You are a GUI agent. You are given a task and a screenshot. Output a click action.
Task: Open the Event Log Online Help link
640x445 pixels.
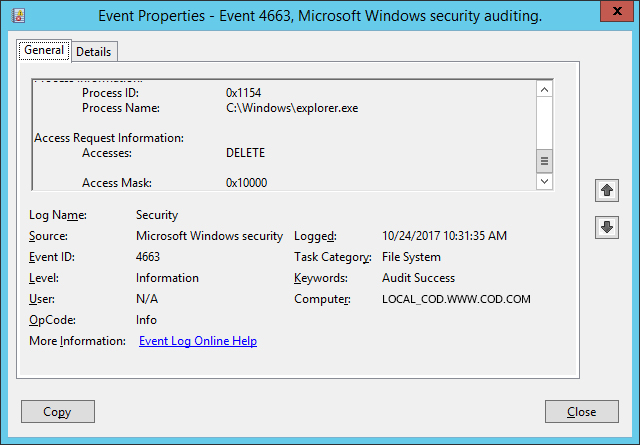pos(198,341)
